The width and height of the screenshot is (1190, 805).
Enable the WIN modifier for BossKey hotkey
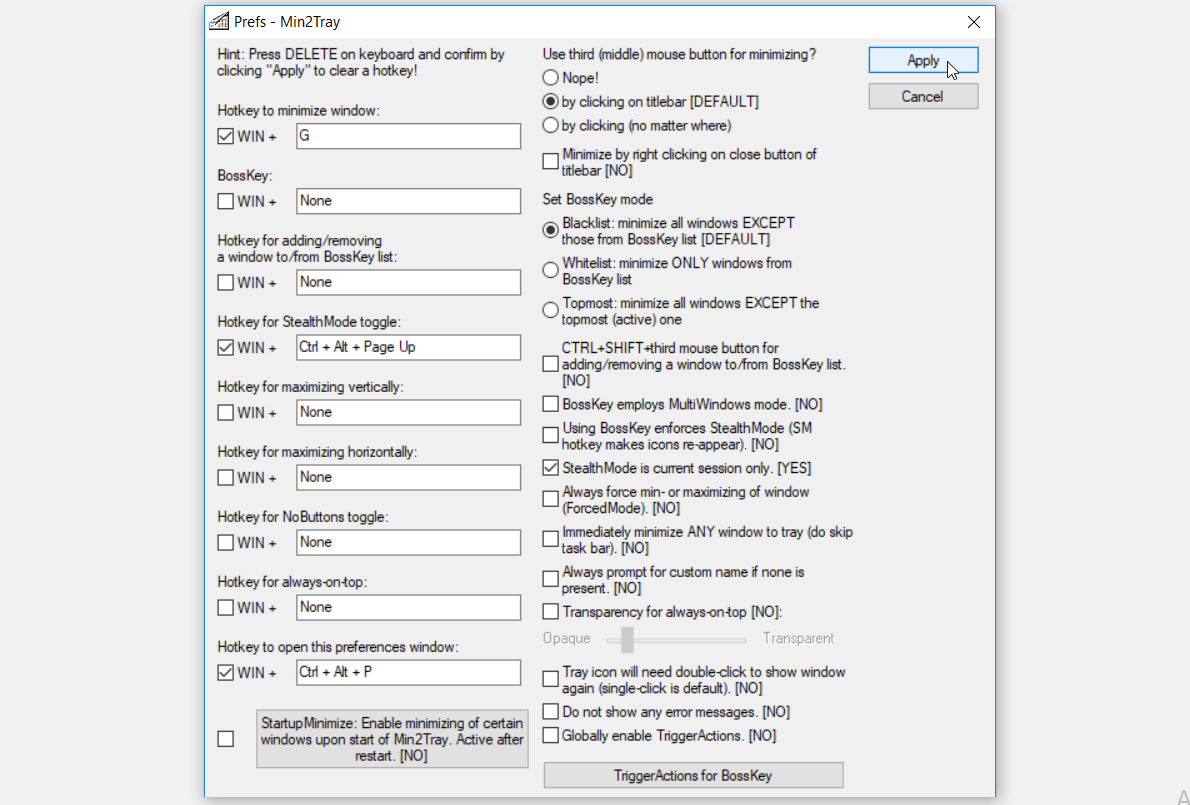pos(225,202)
